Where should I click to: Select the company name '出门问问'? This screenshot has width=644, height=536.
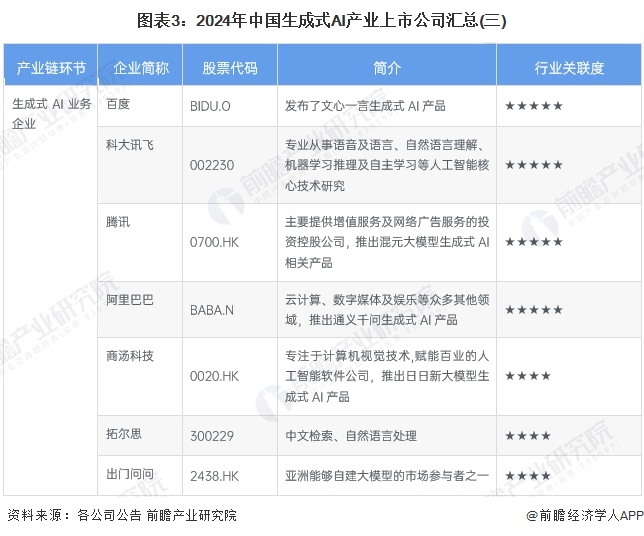[129, 474]
